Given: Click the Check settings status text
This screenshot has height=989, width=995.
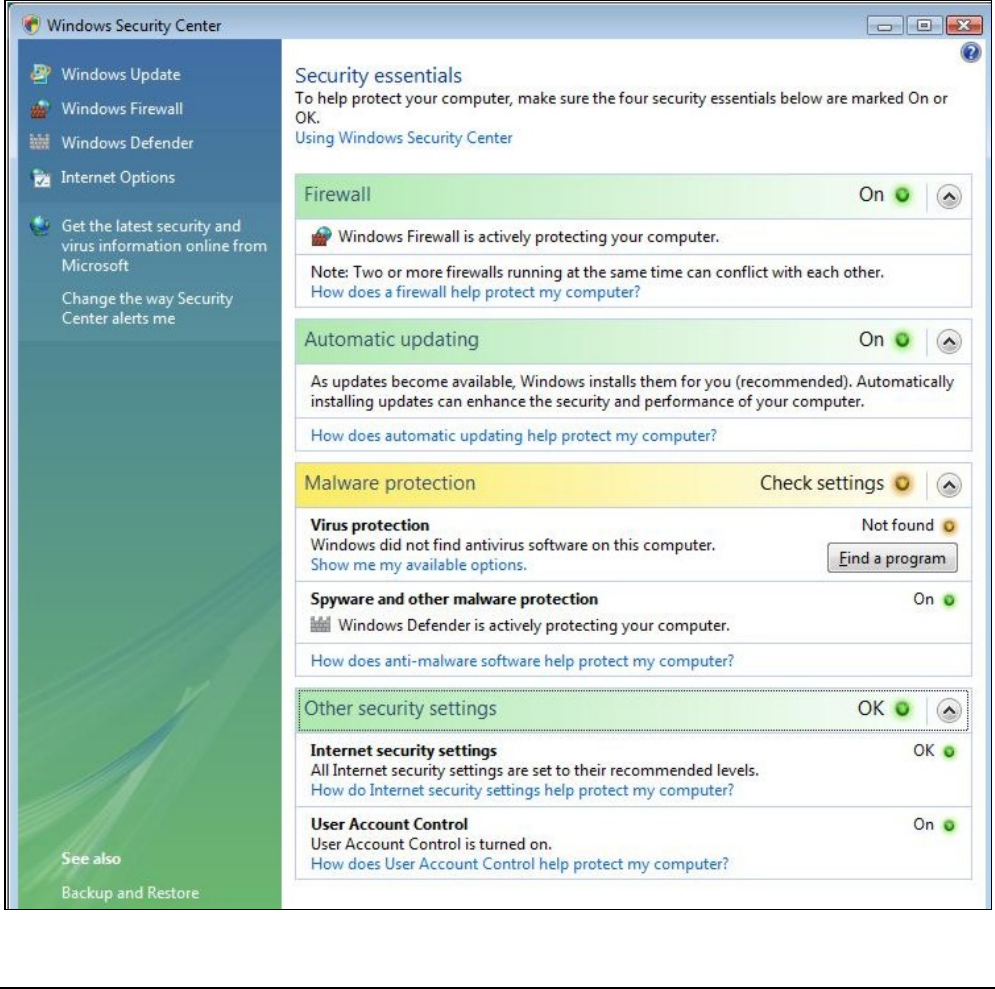Looking at the screenshot, I should point(822,483).
